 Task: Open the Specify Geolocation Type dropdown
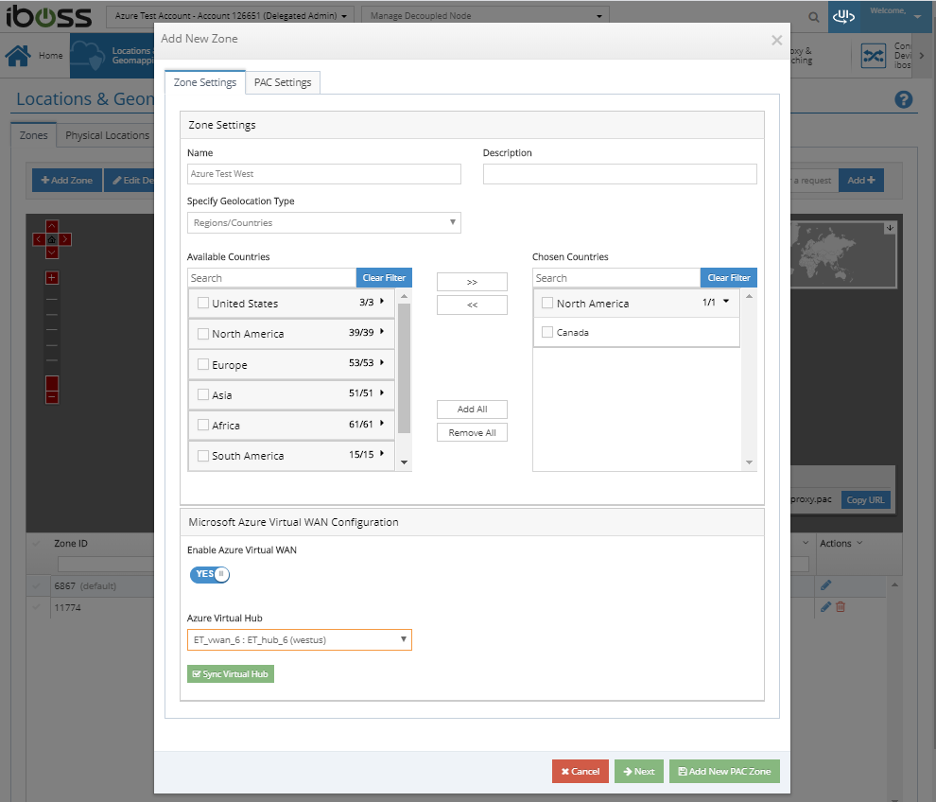[324, 223]
